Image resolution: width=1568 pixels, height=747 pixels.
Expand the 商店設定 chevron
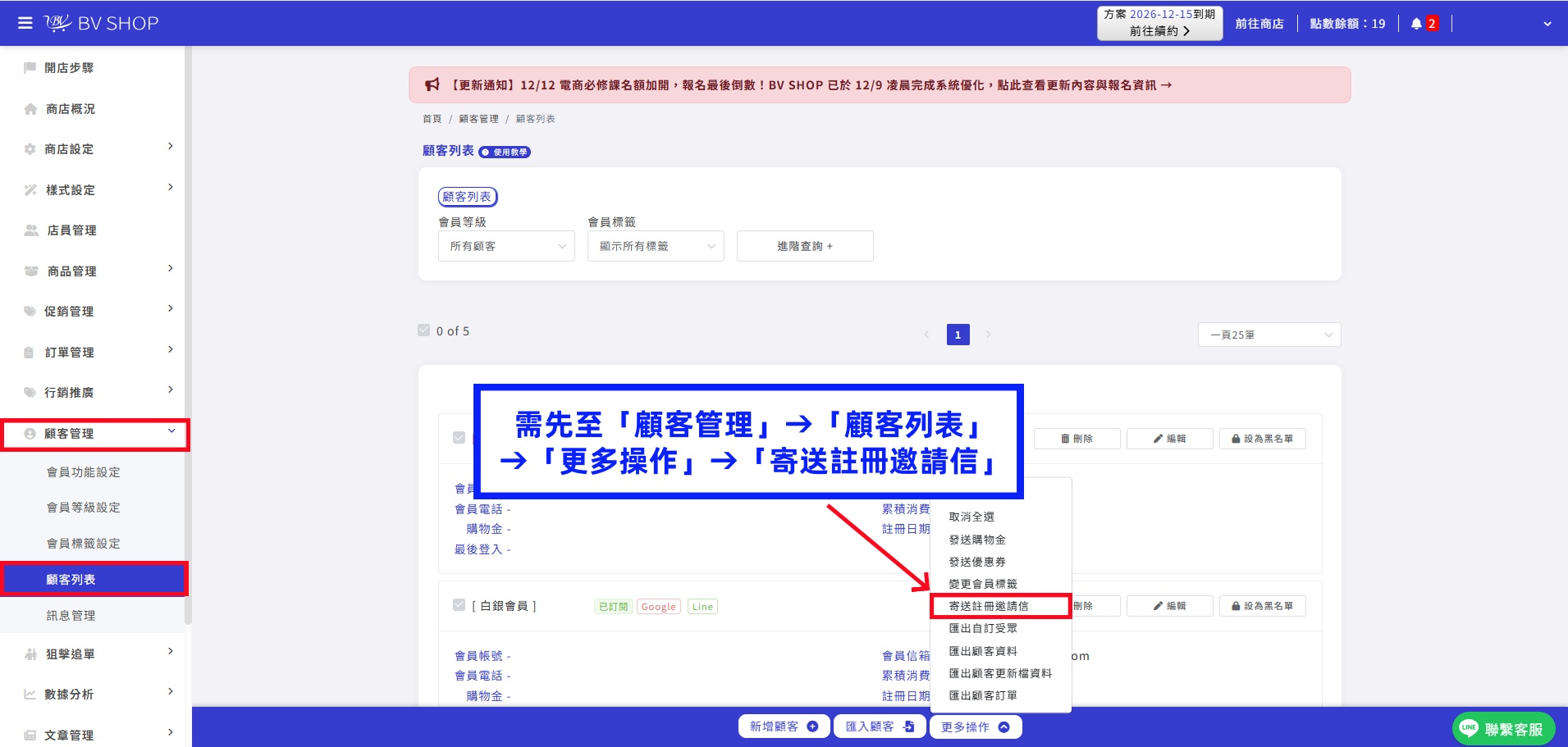tap(171, 146)
